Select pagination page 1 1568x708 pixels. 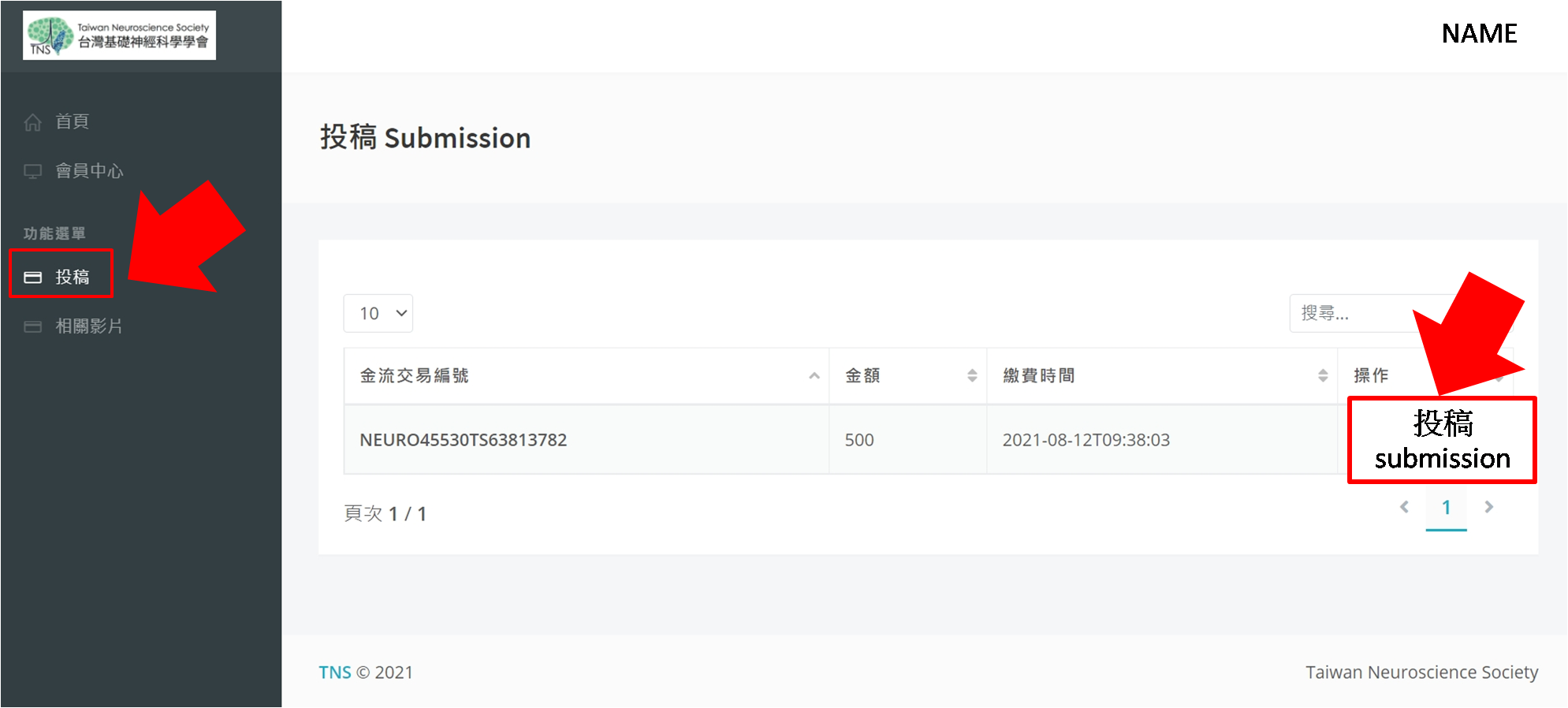[x=1447, y=508]
